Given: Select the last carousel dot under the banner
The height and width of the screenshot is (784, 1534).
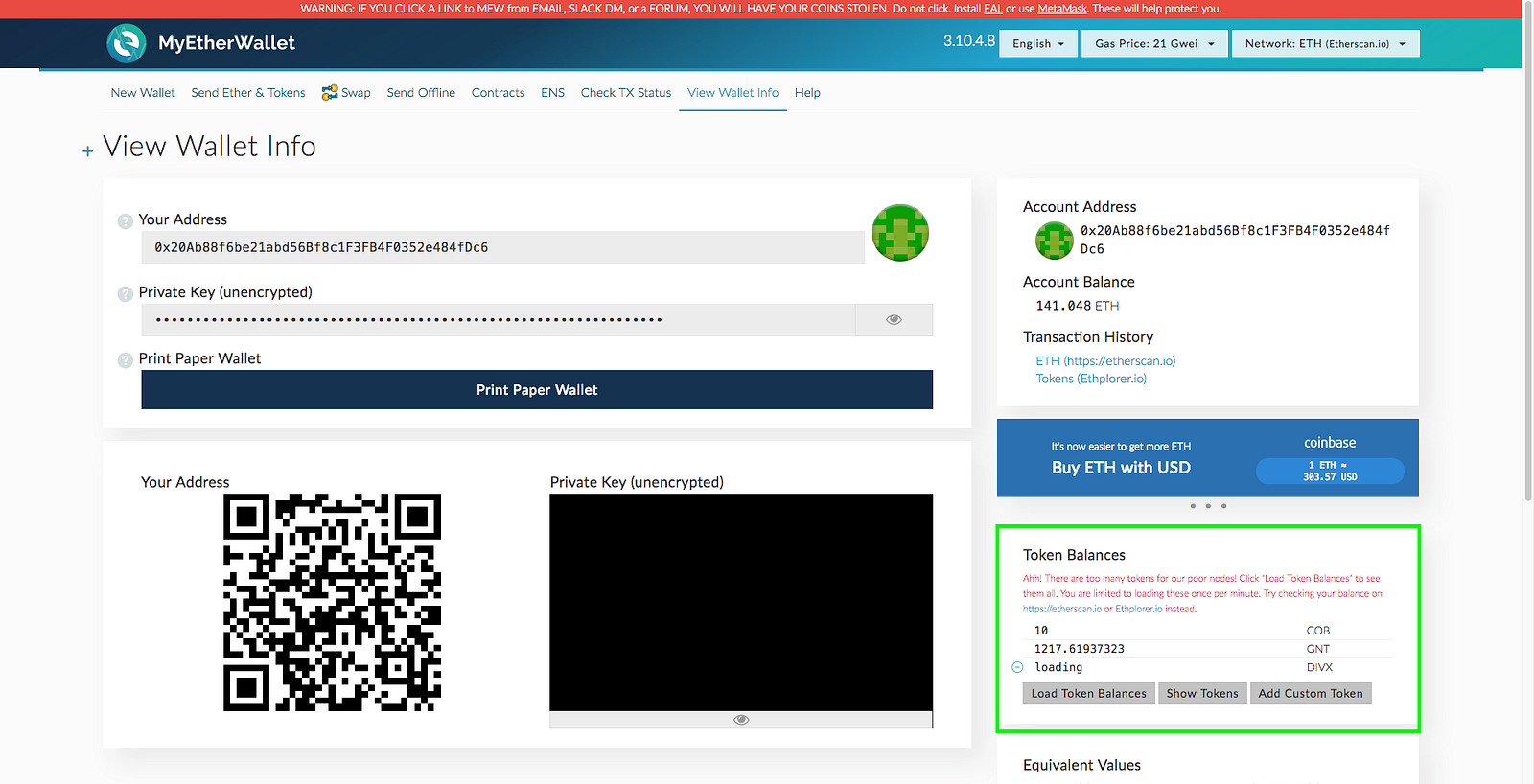Looking at the screenshot, I should pyautogui.click(x=1223, y=506).
